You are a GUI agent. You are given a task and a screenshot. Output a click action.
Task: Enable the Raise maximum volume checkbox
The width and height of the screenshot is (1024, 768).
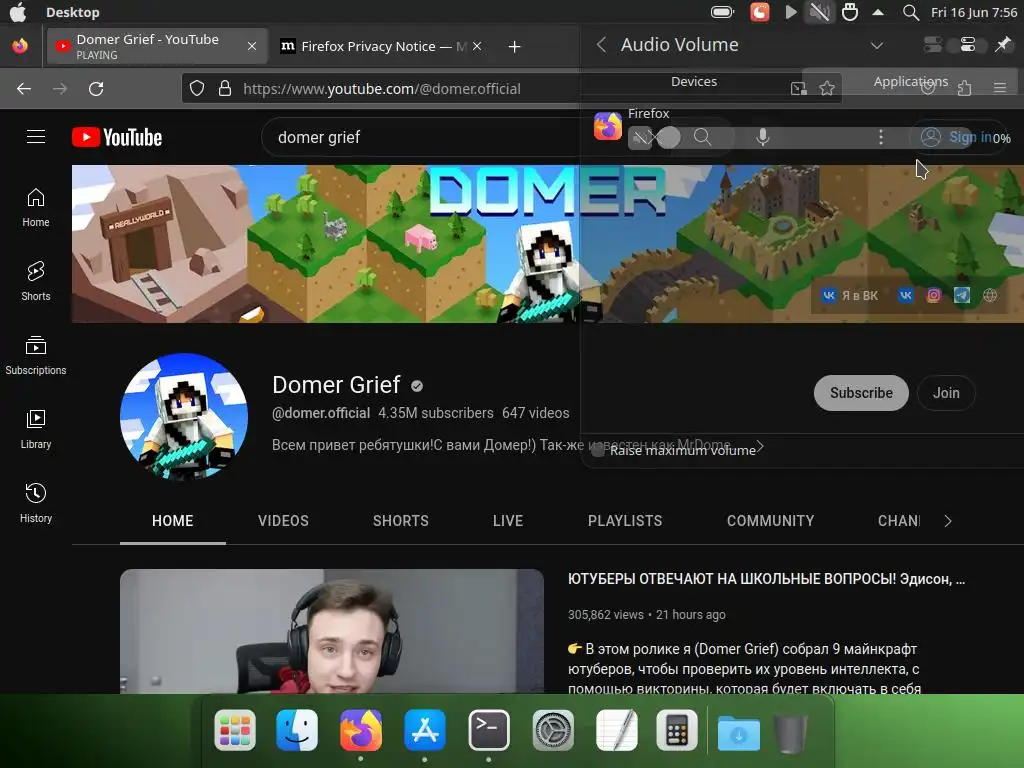597,451
